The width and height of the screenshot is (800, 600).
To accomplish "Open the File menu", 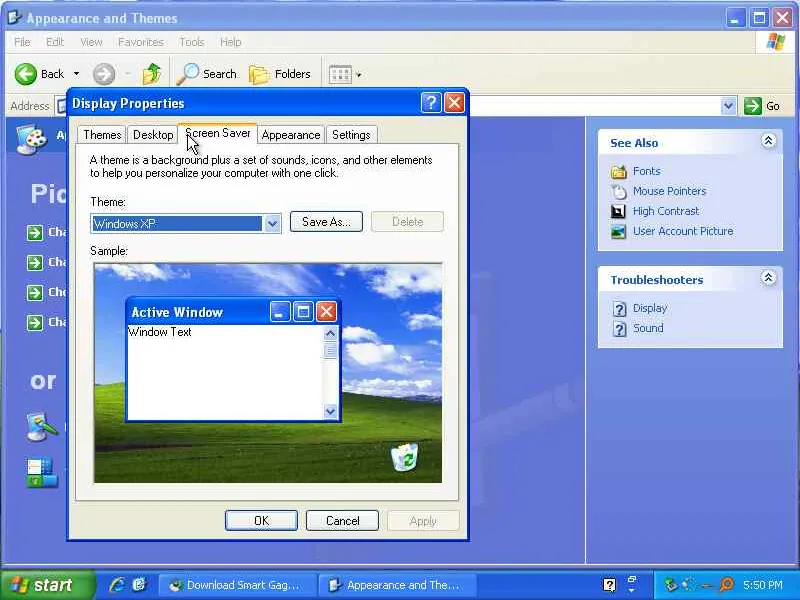I will click(22, 42).
